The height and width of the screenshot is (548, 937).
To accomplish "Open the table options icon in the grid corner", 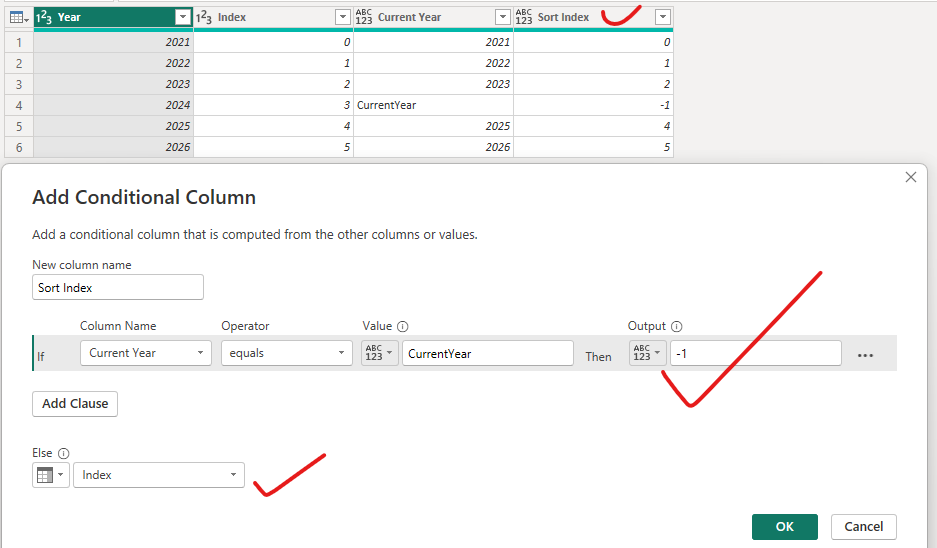I will [x=19, y=18].
